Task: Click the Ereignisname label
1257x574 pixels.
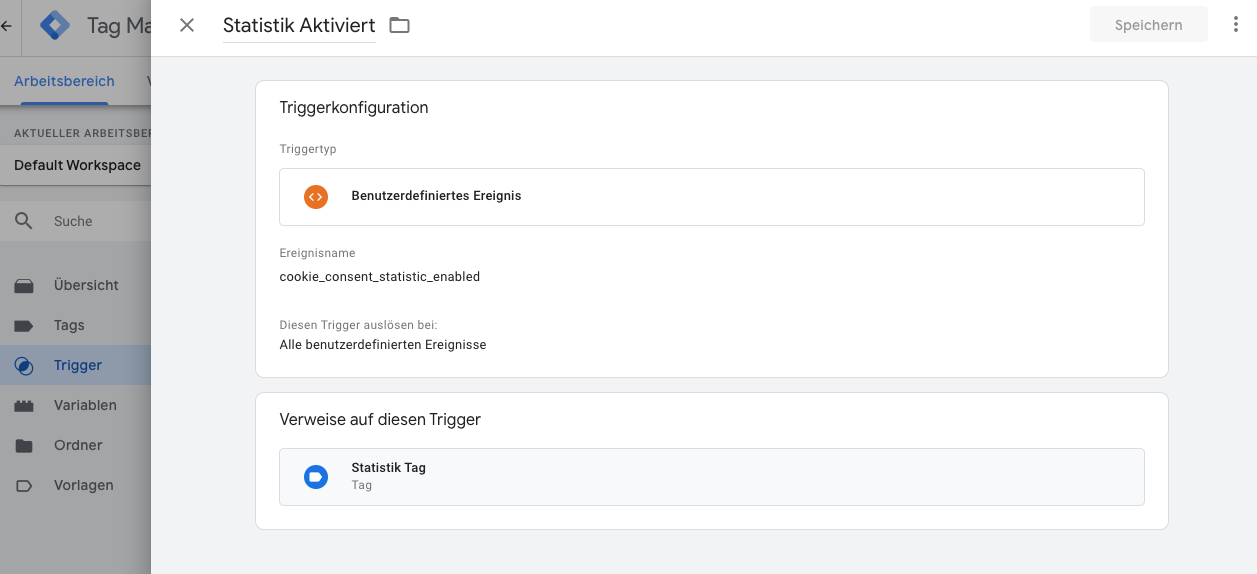Action: (317, 253)
